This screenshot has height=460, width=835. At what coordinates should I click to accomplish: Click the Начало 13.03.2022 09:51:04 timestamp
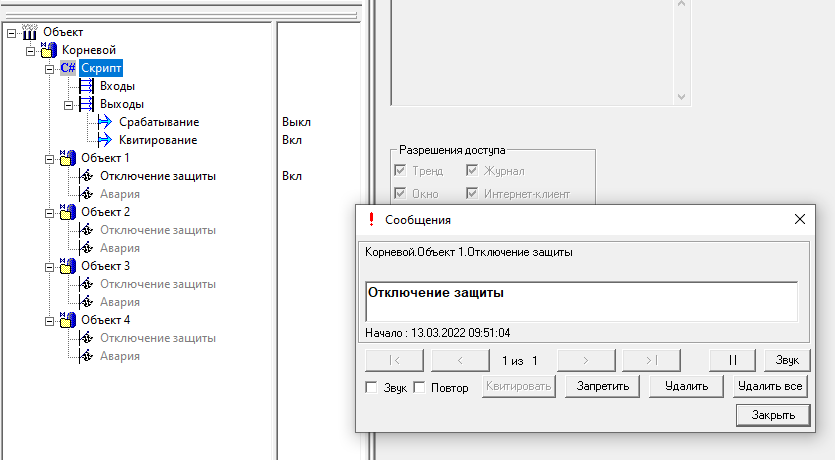coord(437,333)
